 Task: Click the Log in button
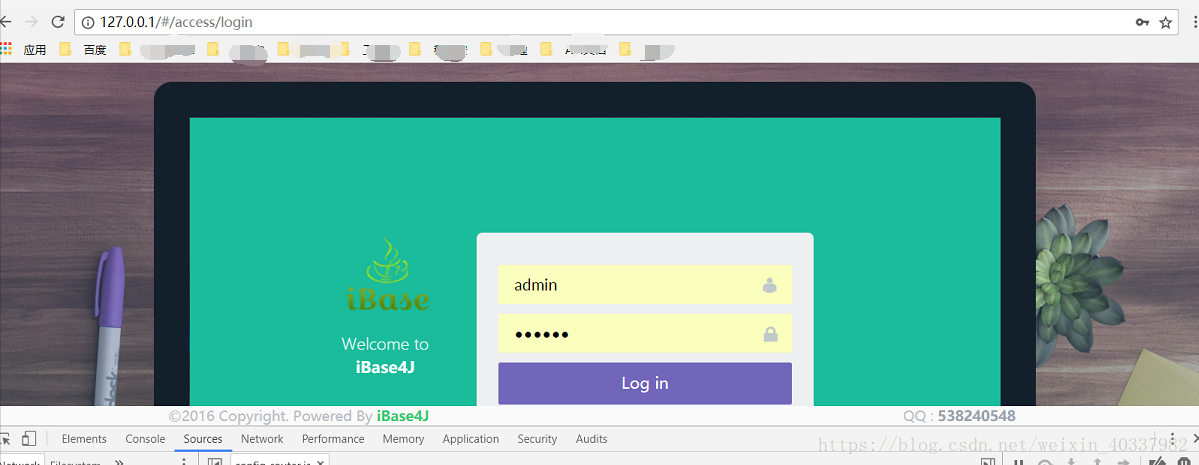coord(645,383)
